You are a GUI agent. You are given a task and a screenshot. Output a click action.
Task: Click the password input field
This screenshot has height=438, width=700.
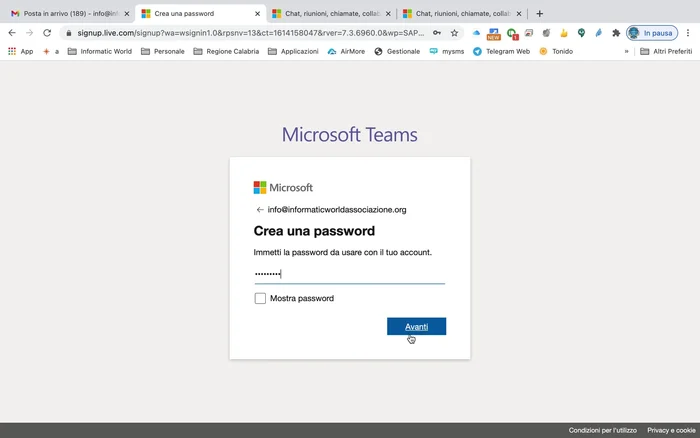click(x=350, y=274)
